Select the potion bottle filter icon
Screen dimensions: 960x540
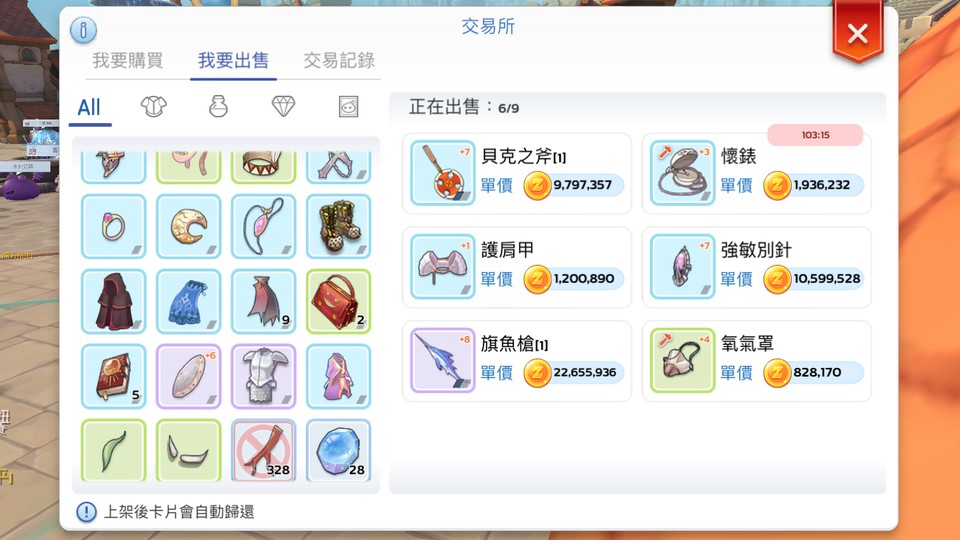pos(219,107)
